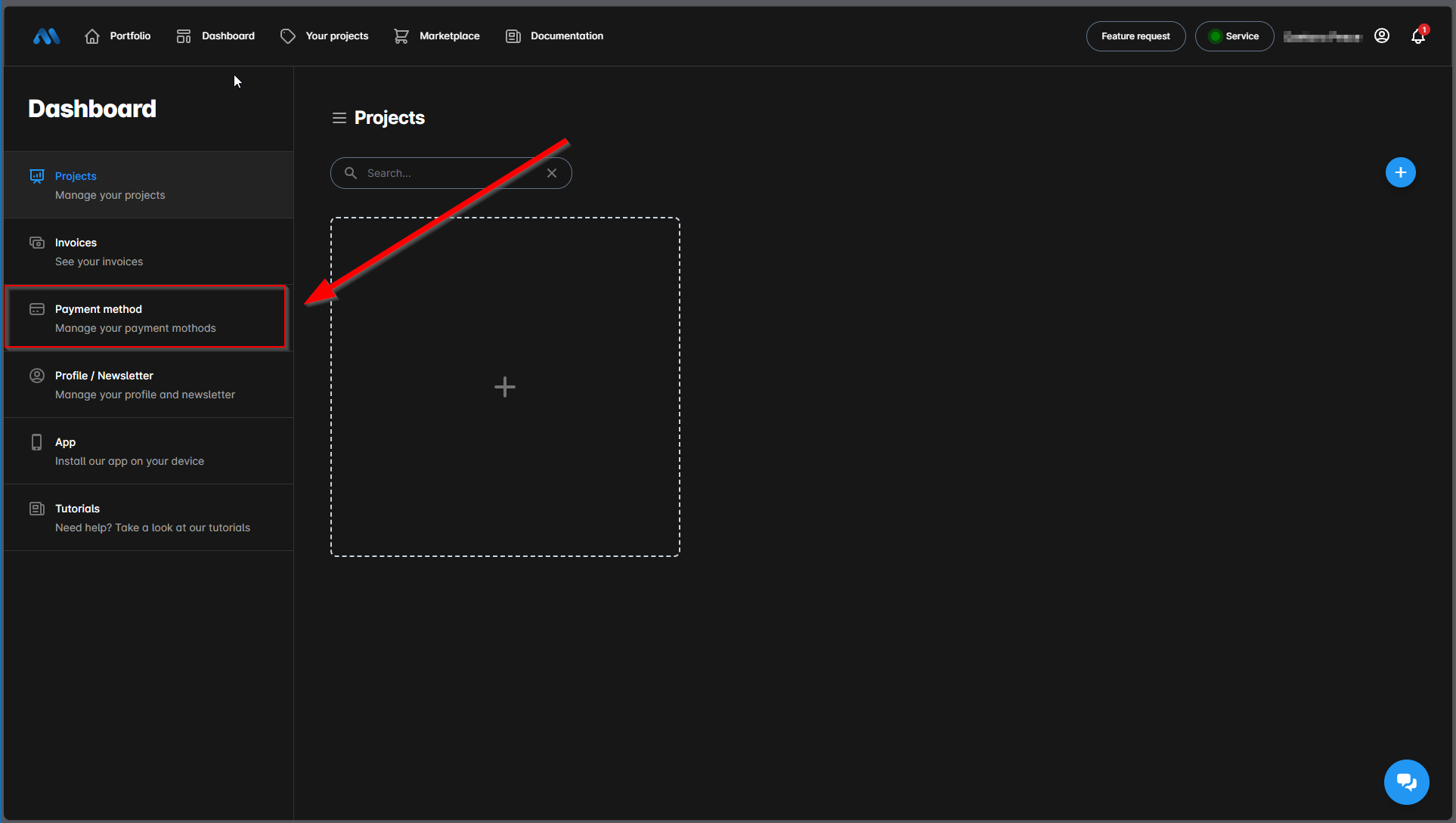Select Your projects in top navigation
The image size is (1456, 823).
click(x=324, y=36)
